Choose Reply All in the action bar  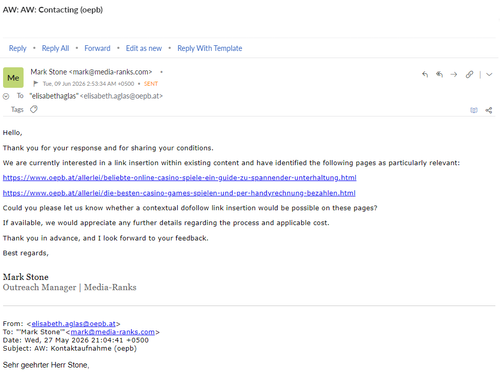[55, 48]
